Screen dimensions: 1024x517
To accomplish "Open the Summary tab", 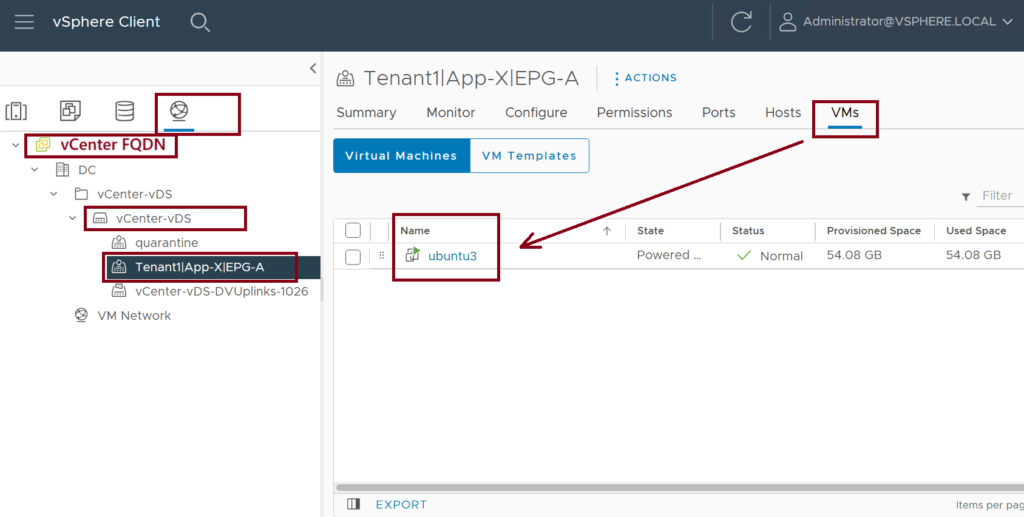I will click(x=366, y=112).
